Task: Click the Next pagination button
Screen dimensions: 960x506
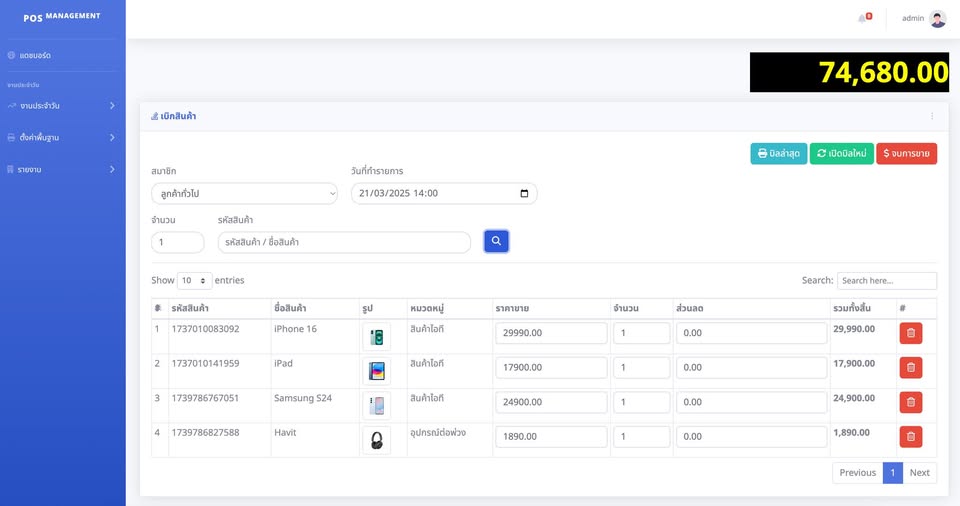Action: [919, 473]
